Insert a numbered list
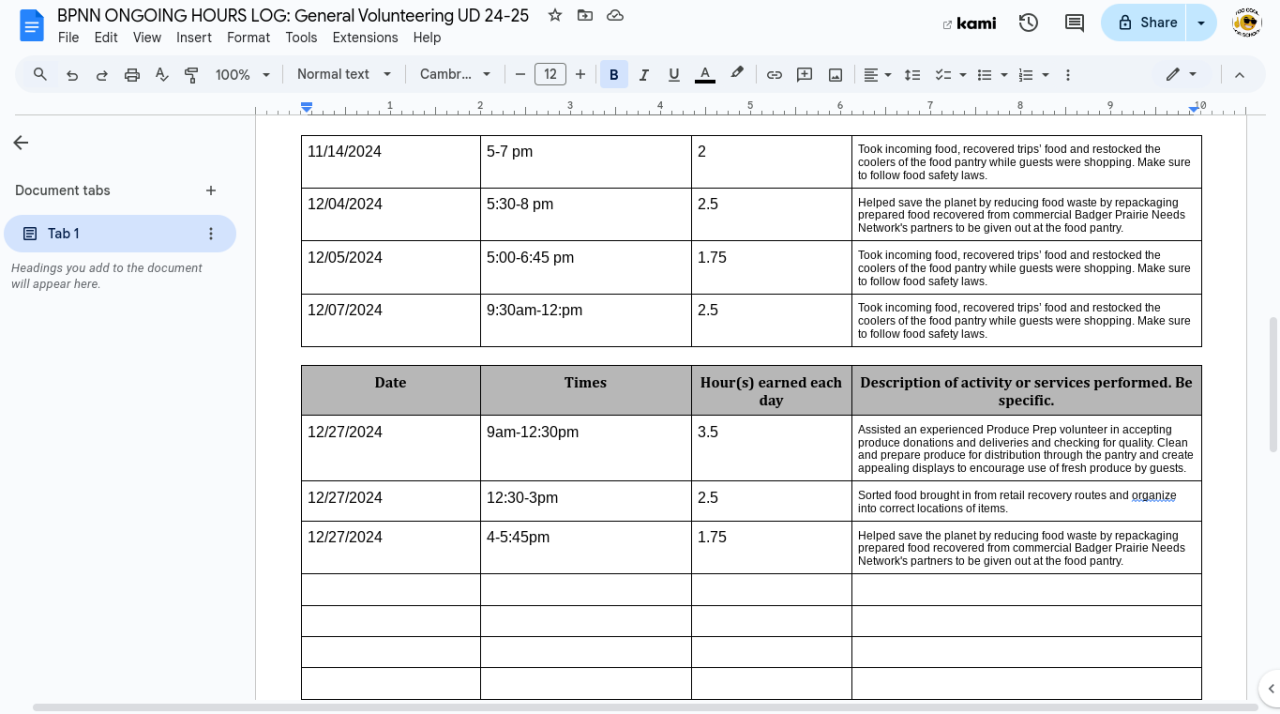 pyautogui.click(x=1025, y=74)
